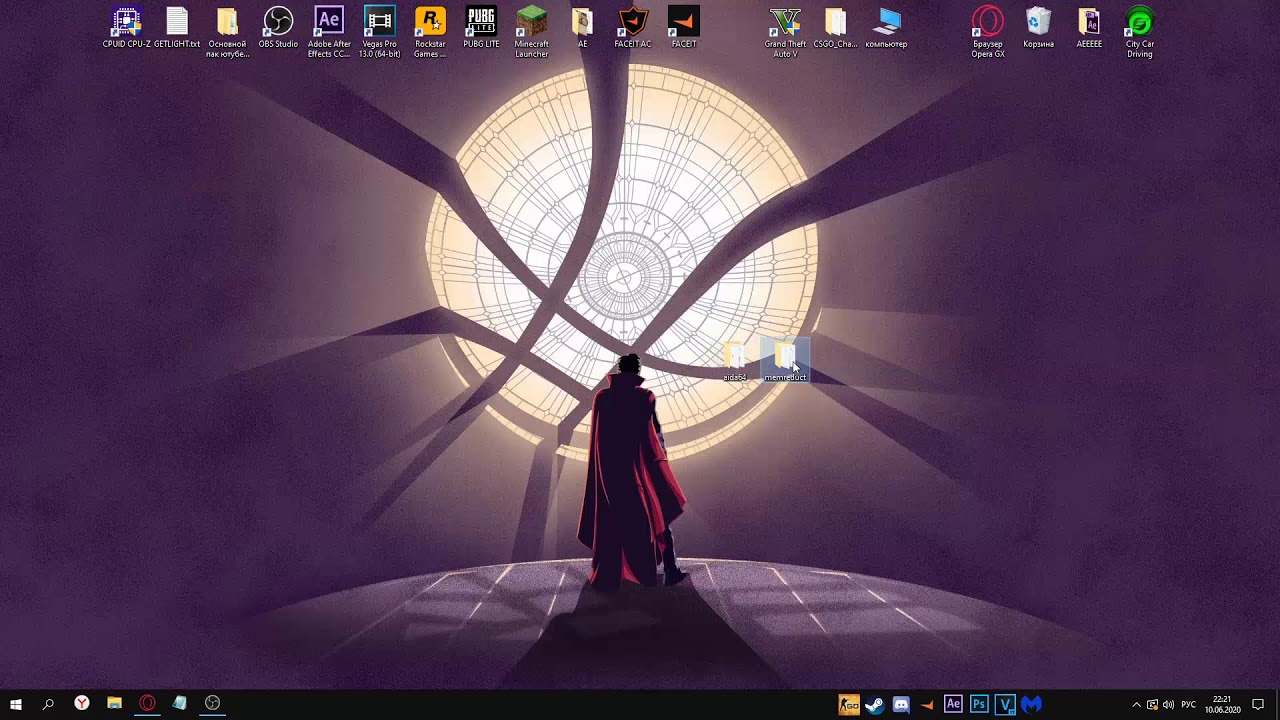Select the Adobe After Effects CC desktop shortcut

click(x=329, y=33)
